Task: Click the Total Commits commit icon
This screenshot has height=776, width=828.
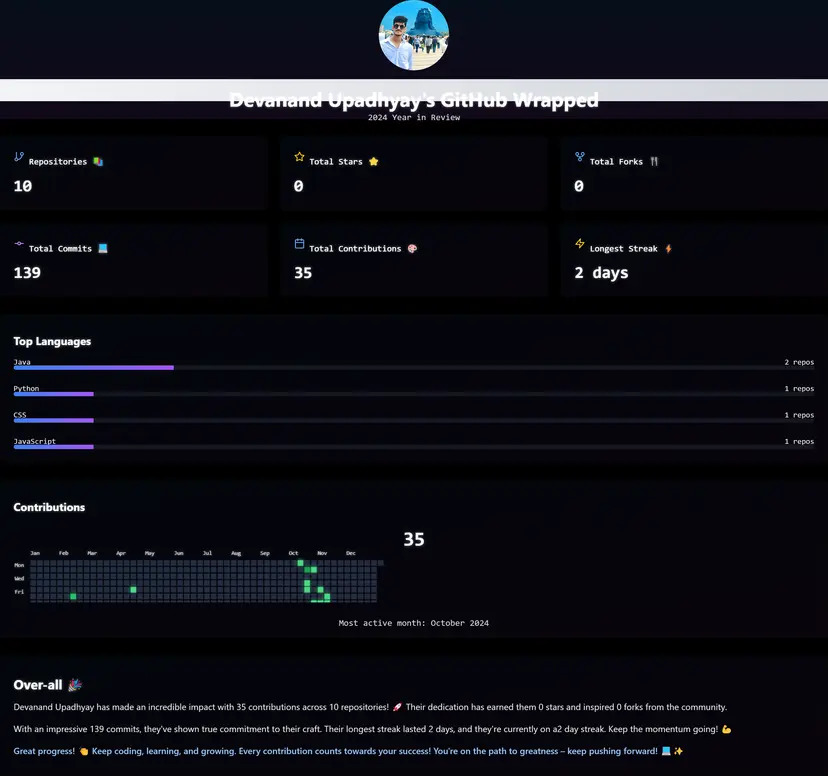Action: 19,244
